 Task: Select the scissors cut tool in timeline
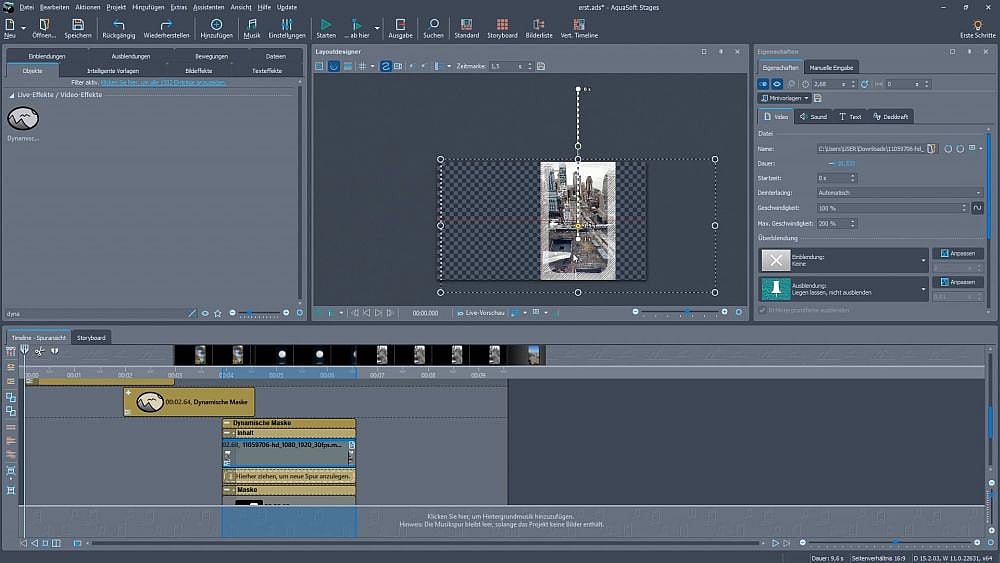pyautogui.click(x=39, y=351)
